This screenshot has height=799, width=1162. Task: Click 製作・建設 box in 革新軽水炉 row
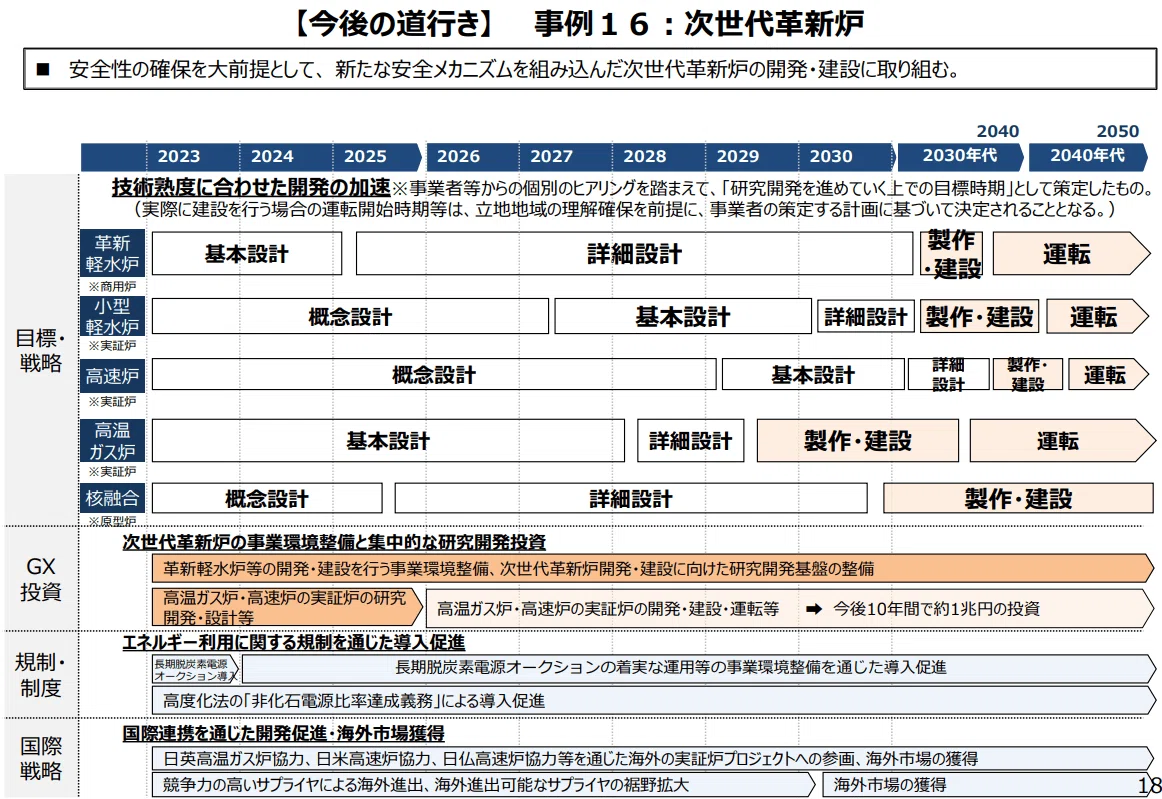tap(952, 254)
